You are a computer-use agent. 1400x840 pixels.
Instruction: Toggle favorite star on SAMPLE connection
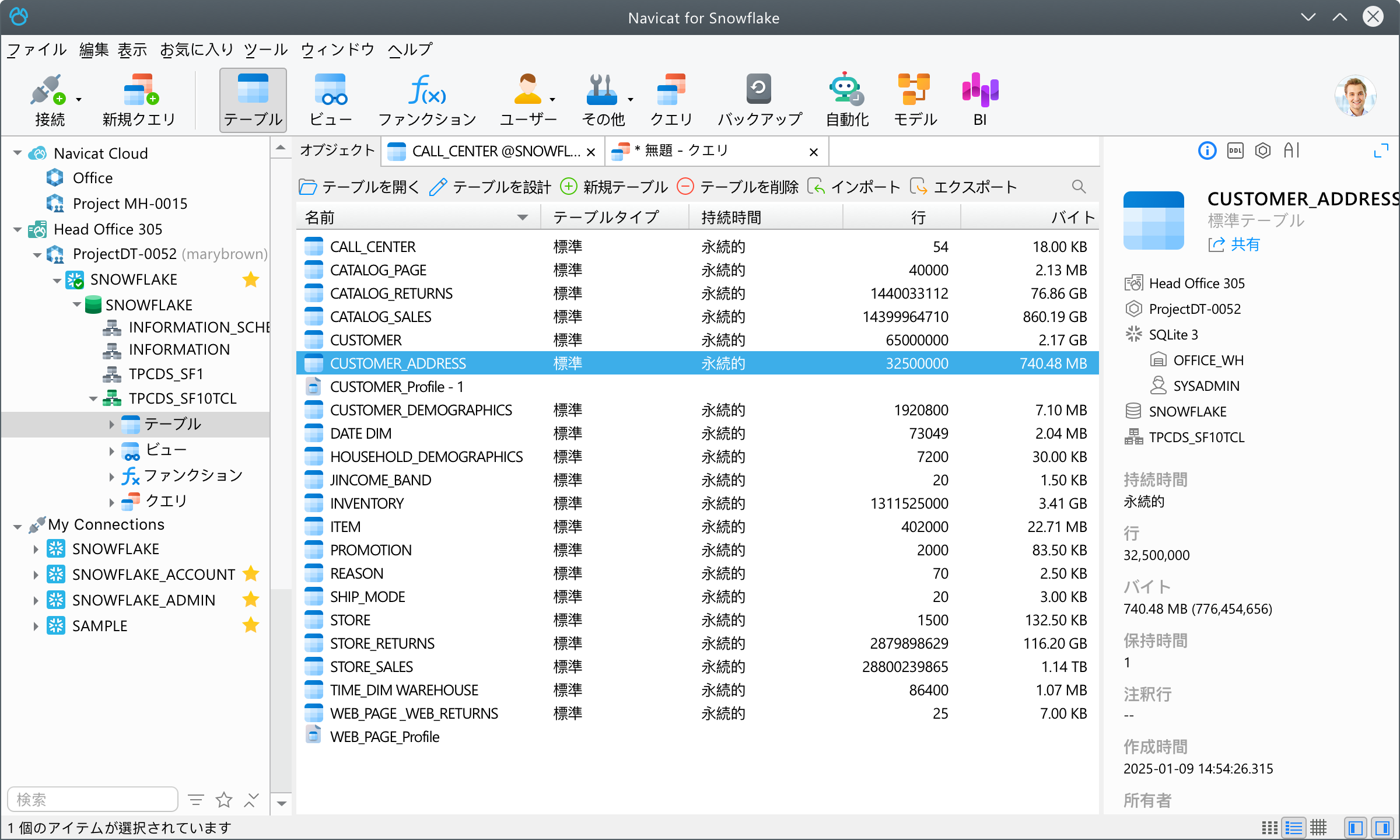pyautogui.click(x=251, y=625)
